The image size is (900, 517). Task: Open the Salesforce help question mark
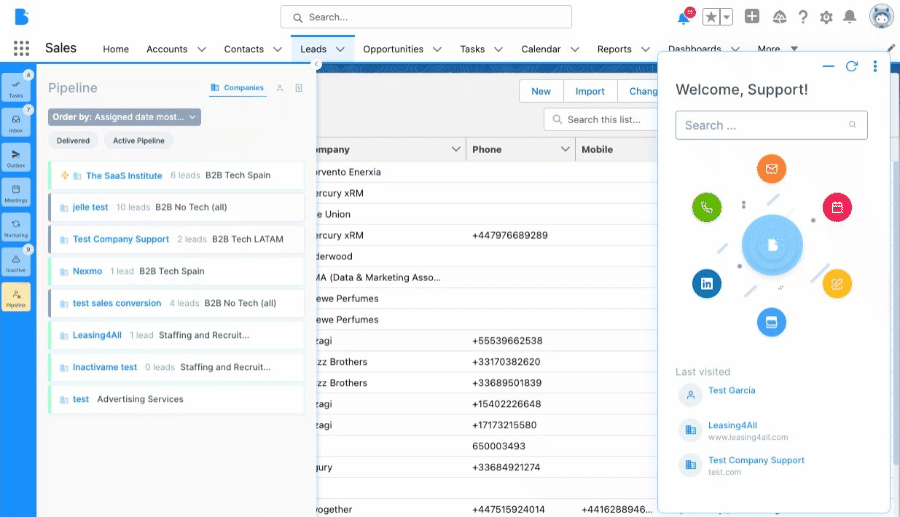click(803, 17)
